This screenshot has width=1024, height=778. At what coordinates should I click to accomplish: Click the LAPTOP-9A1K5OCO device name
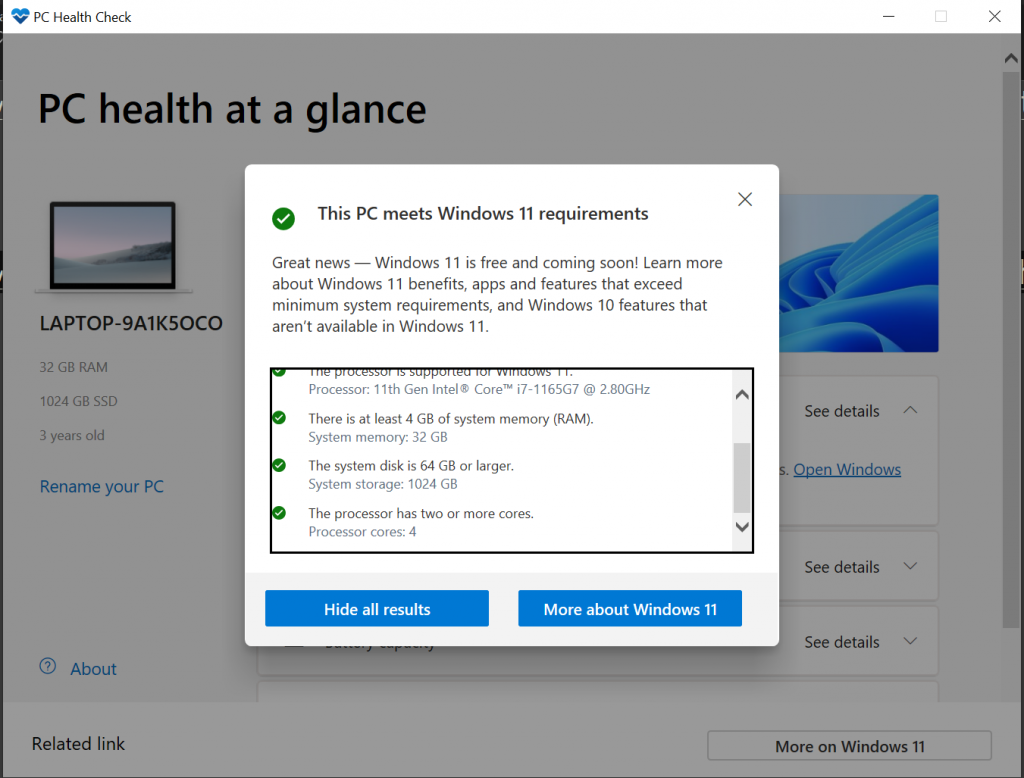point(131,323)
